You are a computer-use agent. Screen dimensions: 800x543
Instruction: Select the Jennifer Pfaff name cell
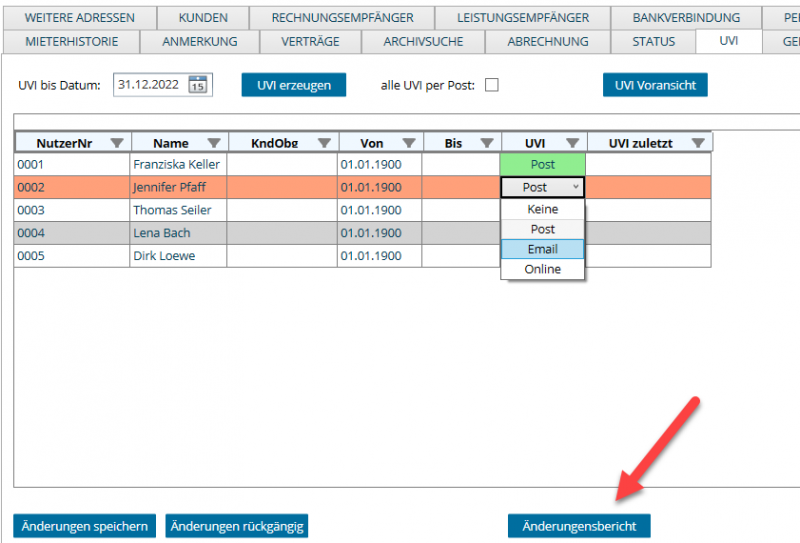(178, 187)
